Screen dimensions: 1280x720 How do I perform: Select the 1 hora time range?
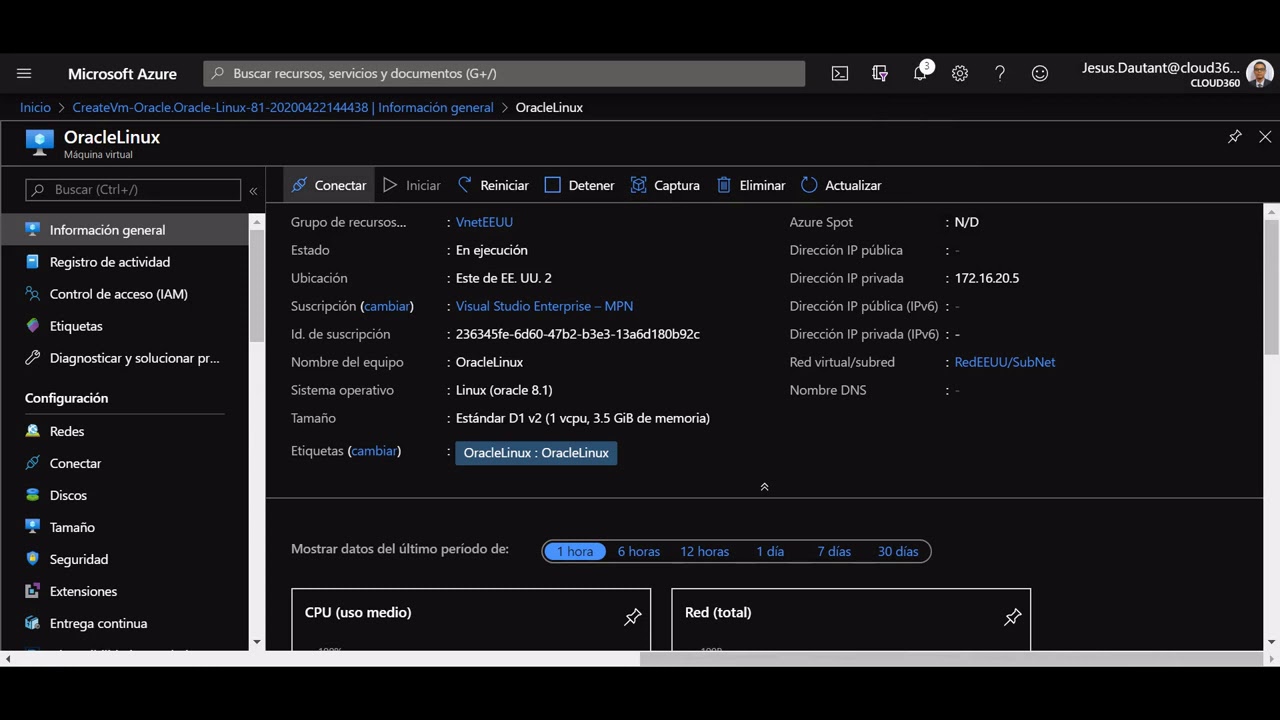point(575,551)
